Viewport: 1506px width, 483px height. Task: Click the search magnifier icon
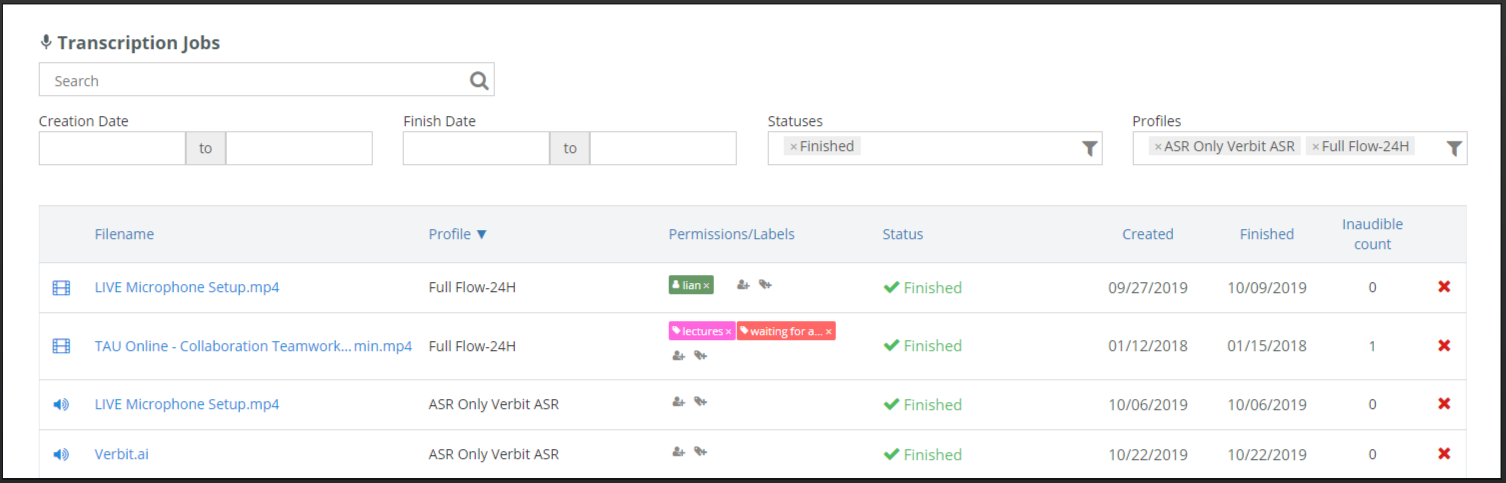[x=479, y=81]
